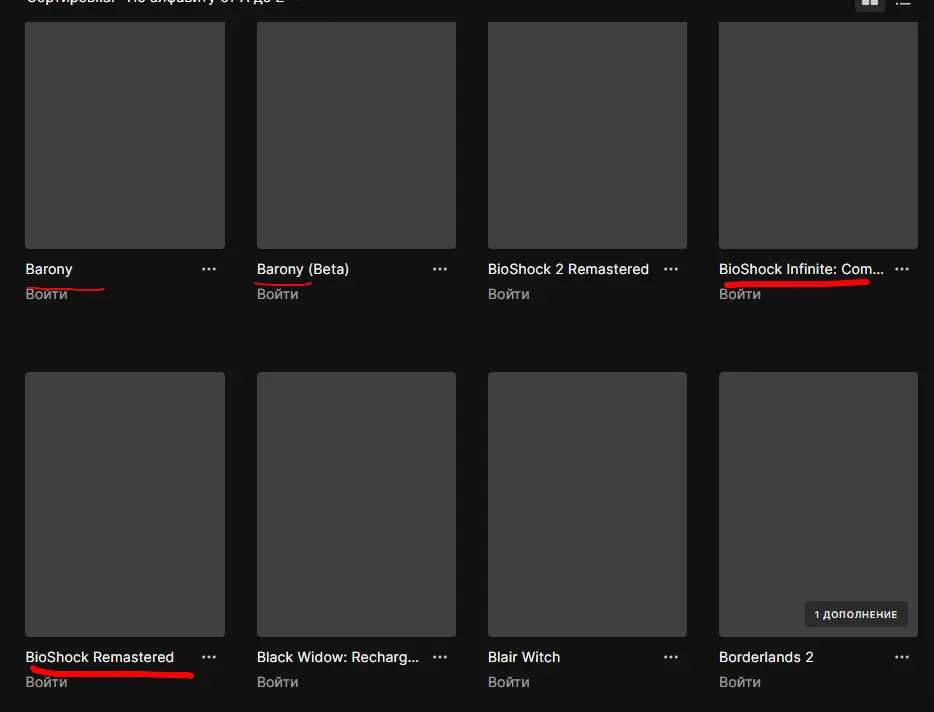This screenshot has height=712, width=934.
Task: Click 'Войти' under Borderlands 2
Action: tap(740, 682)
